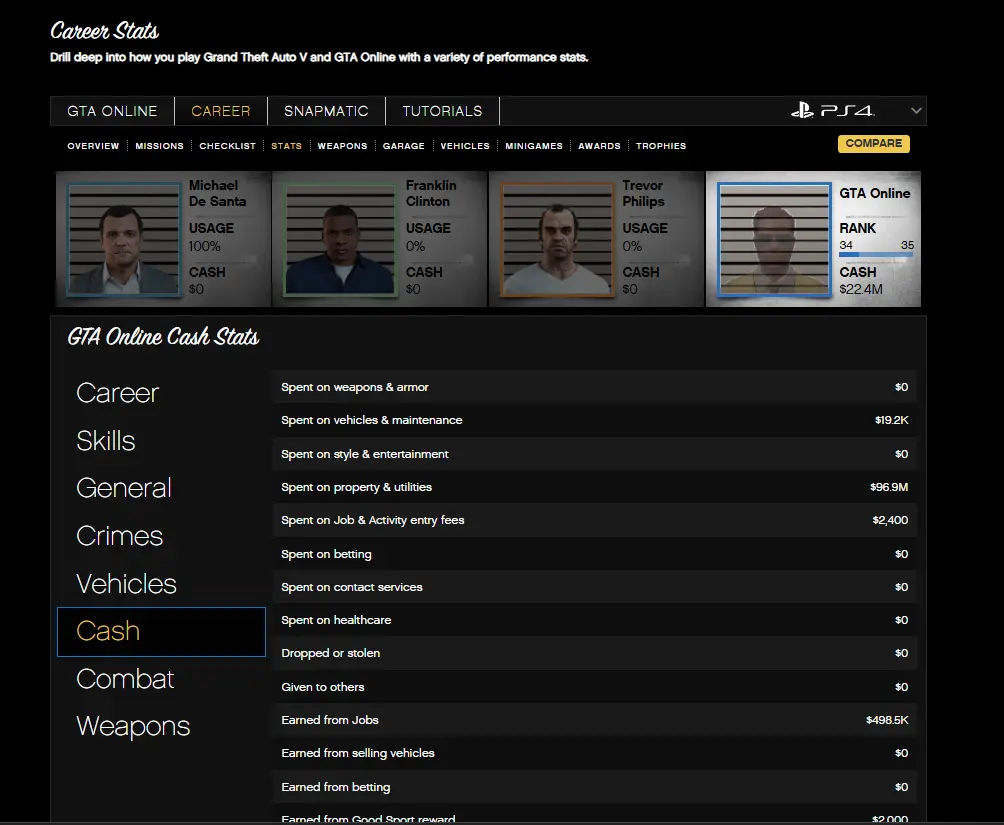Open the TUTORIALS tab
This screenshot has width=1004, height=825.
442,111
